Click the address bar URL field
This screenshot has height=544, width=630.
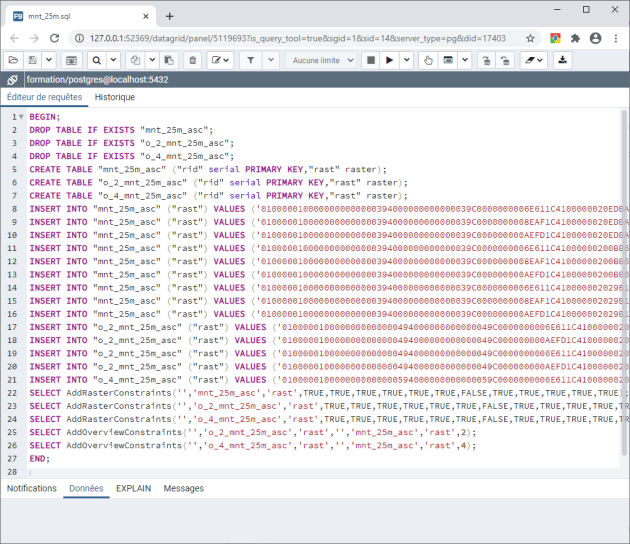pos(298,38)
